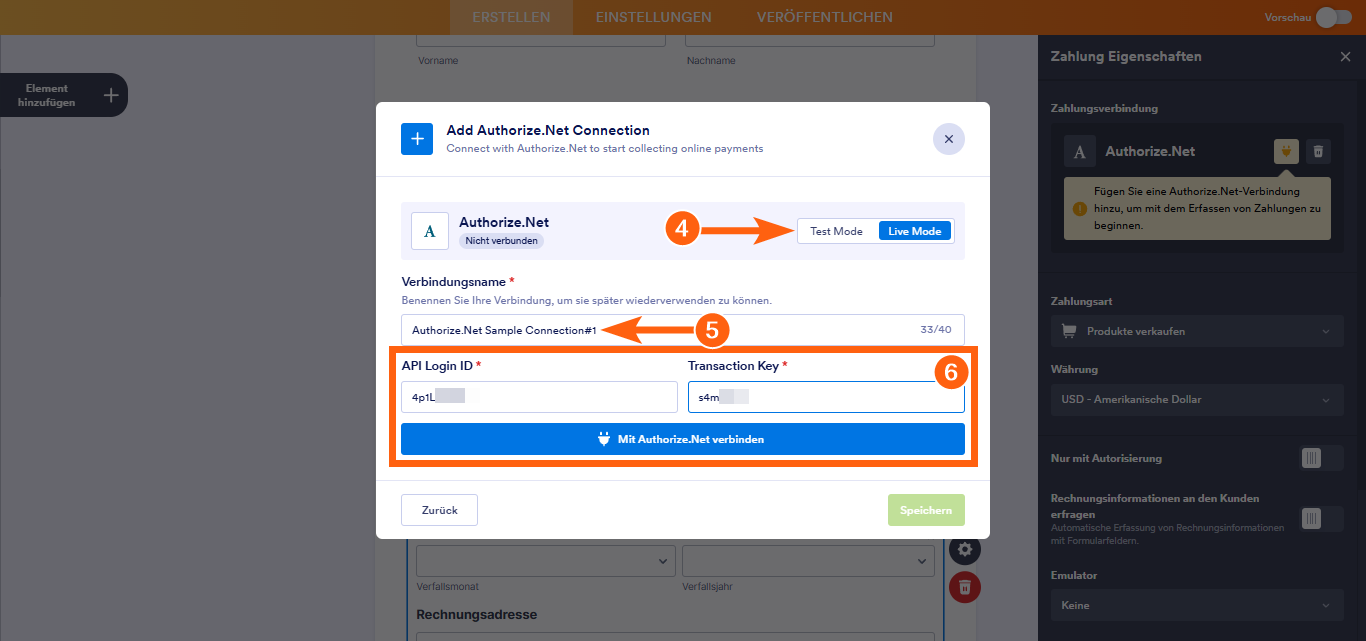The image size is (1366, 641).
Task: Click the blue plus icon in the dialog header
Action: 417,139
